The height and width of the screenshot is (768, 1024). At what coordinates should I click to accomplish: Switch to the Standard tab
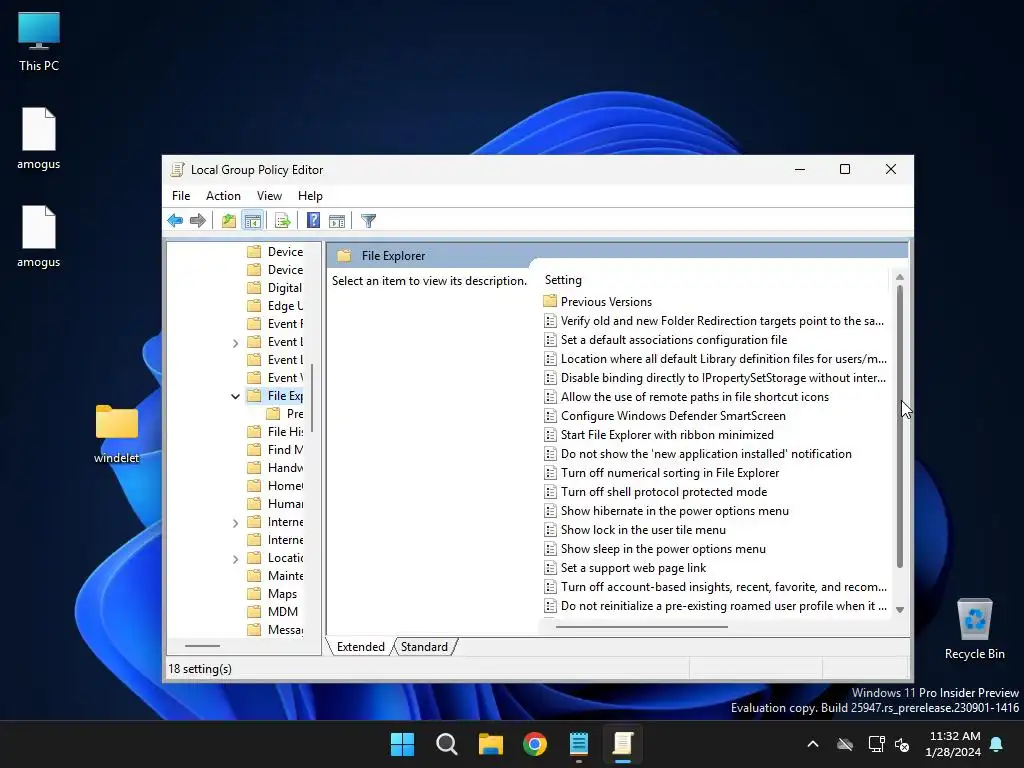[424, 647]
